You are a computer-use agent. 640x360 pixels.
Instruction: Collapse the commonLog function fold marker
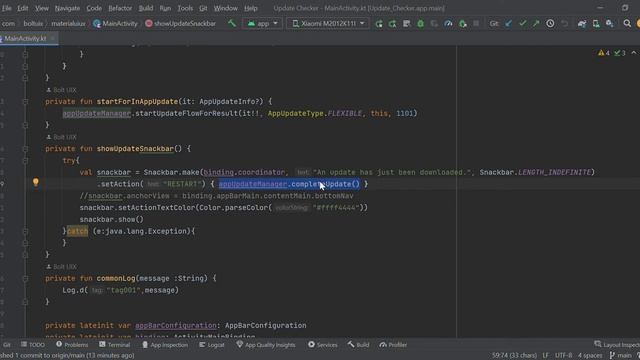25,278
